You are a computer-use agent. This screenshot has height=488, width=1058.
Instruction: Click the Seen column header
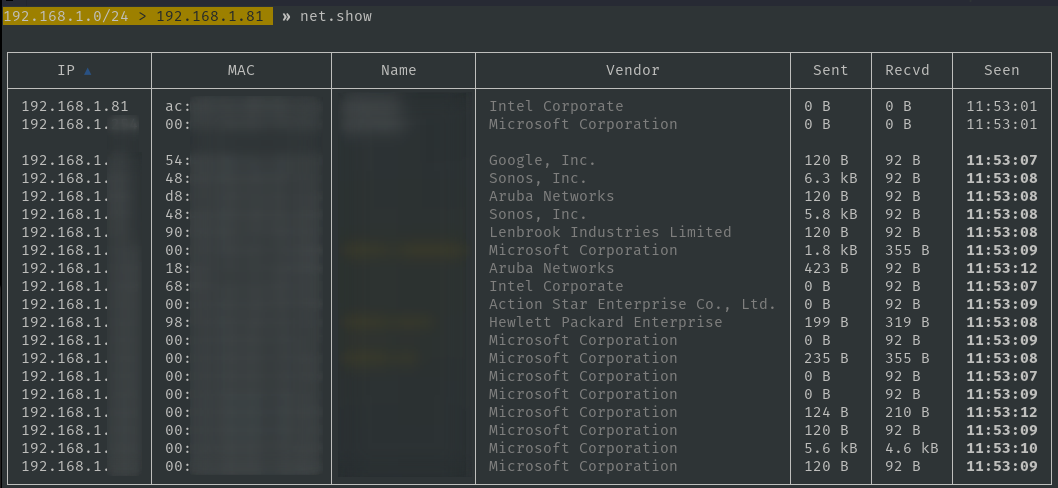1001,70
